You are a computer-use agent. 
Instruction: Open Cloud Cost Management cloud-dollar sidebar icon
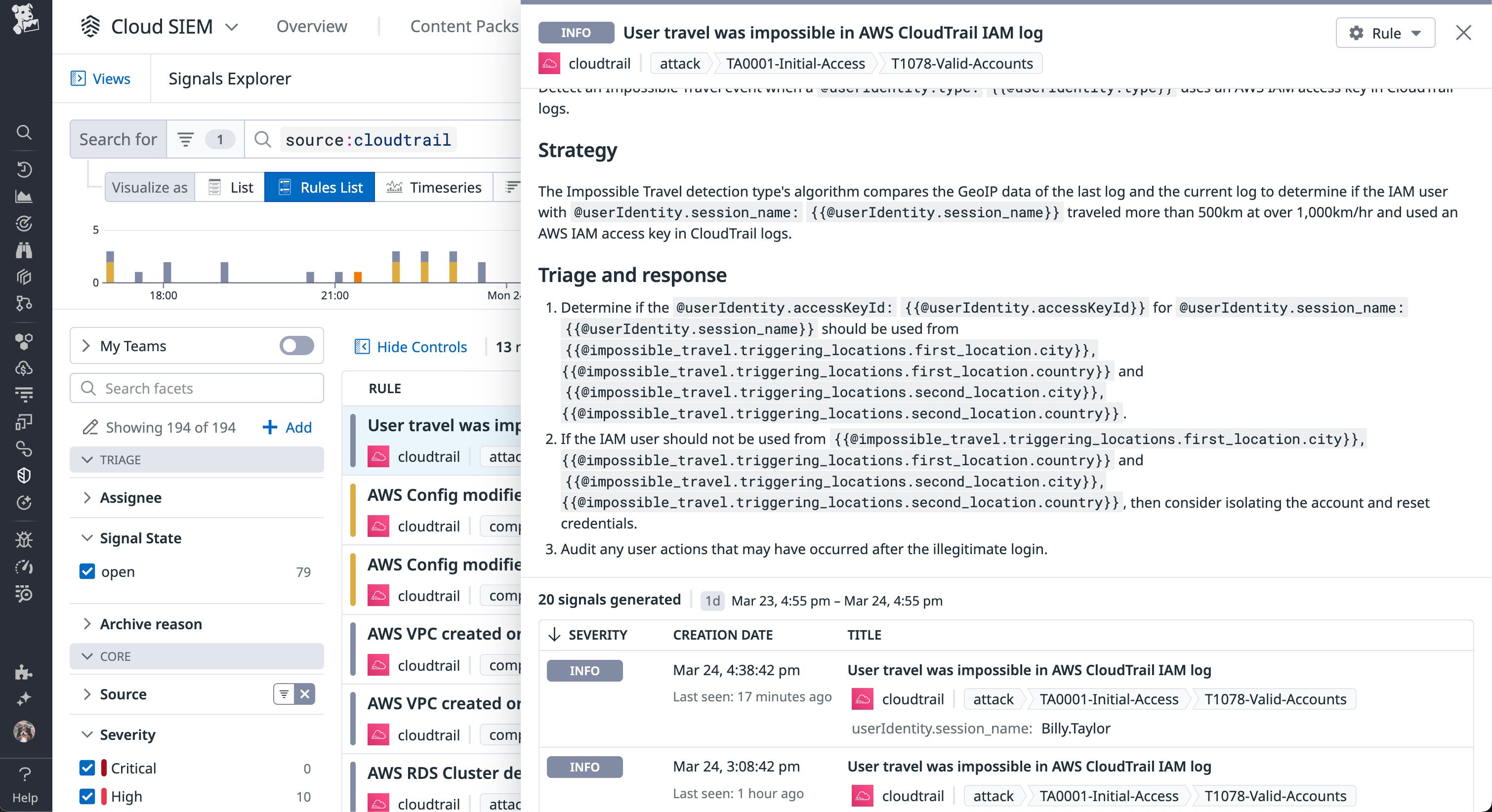[x=24, y=369]
